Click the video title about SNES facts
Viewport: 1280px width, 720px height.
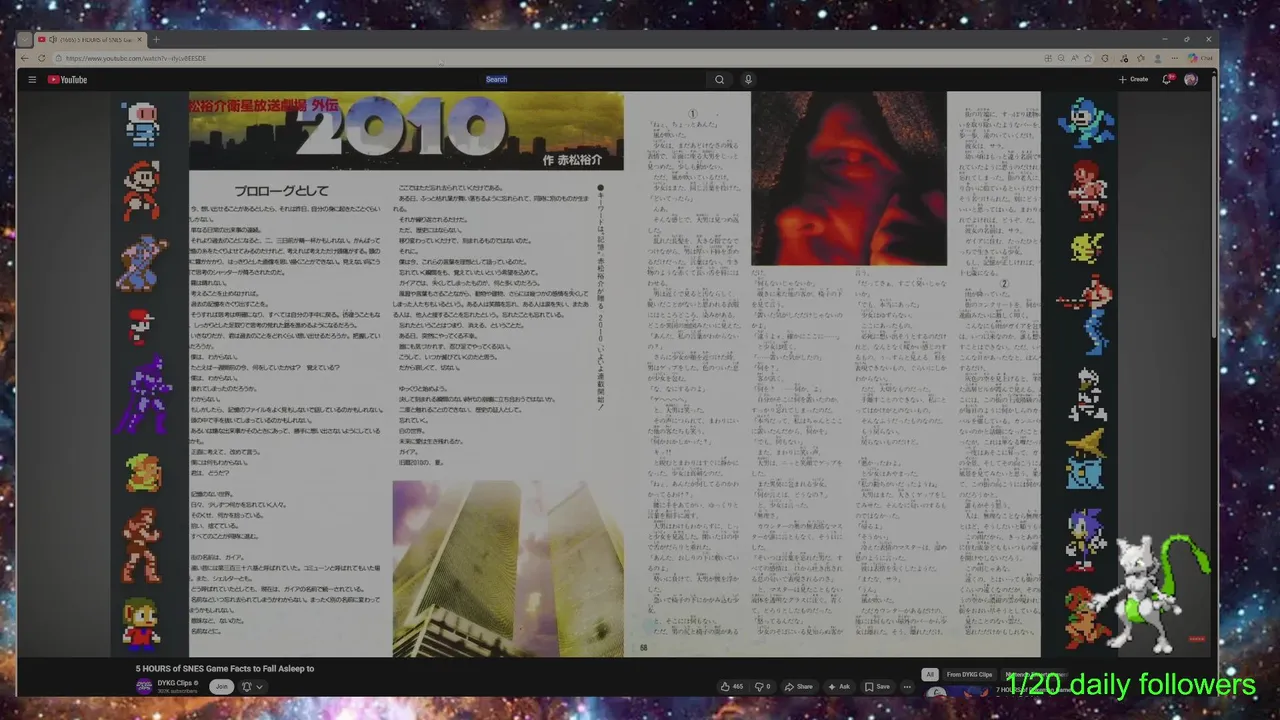pyautogui.click(x=225, y=668)
